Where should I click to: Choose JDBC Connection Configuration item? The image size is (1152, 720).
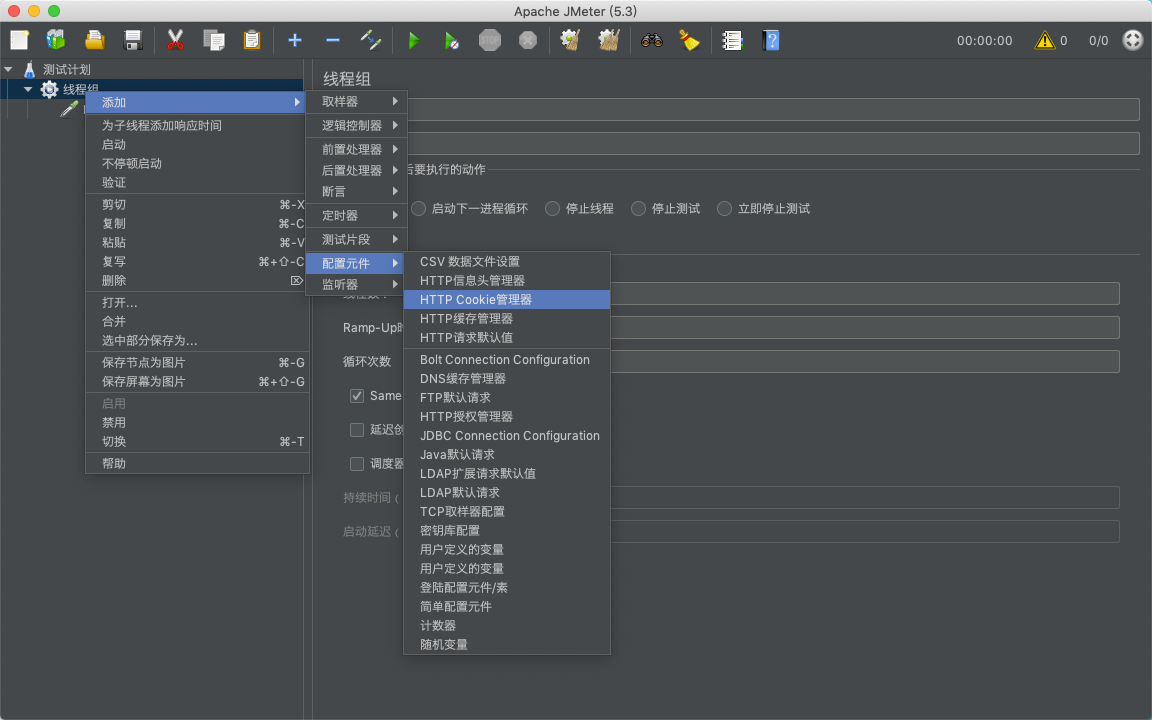pyautogui.click(x=507, y=436)
